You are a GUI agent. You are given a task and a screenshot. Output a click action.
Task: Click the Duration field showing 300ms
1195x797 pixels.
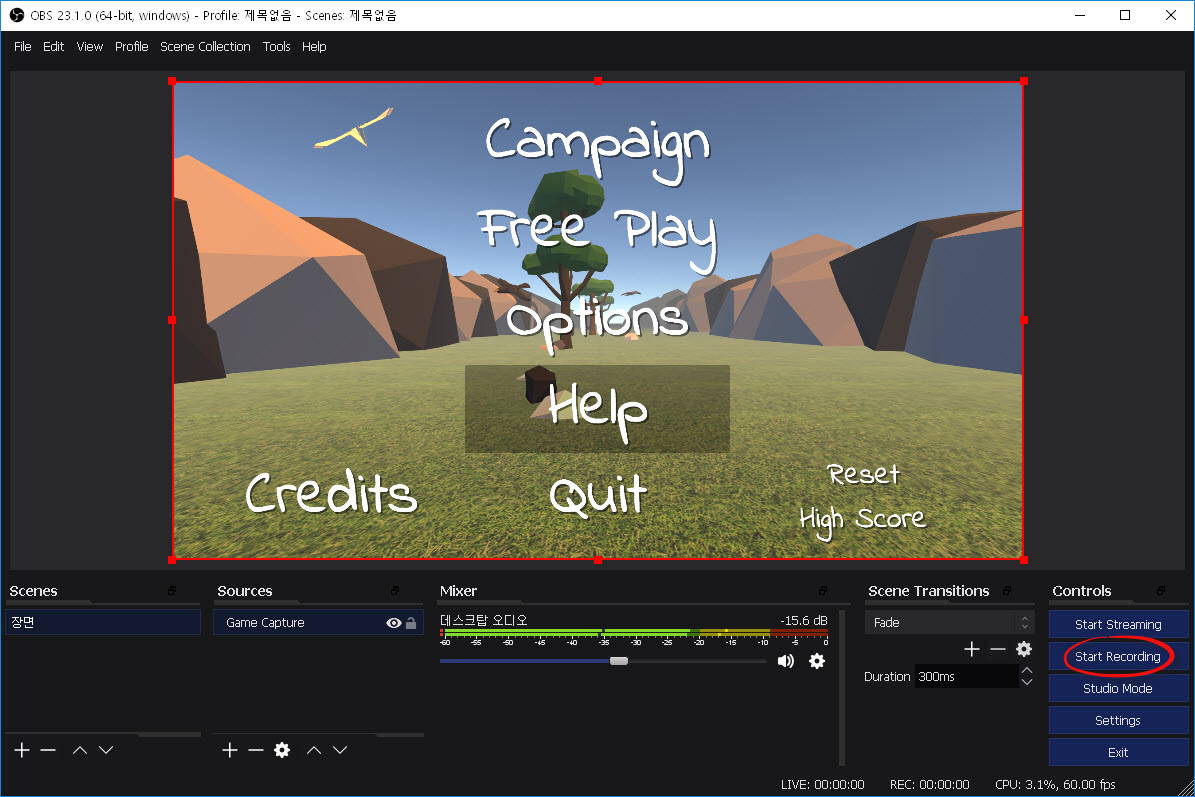pyautogui.click(x=966, y=677)
